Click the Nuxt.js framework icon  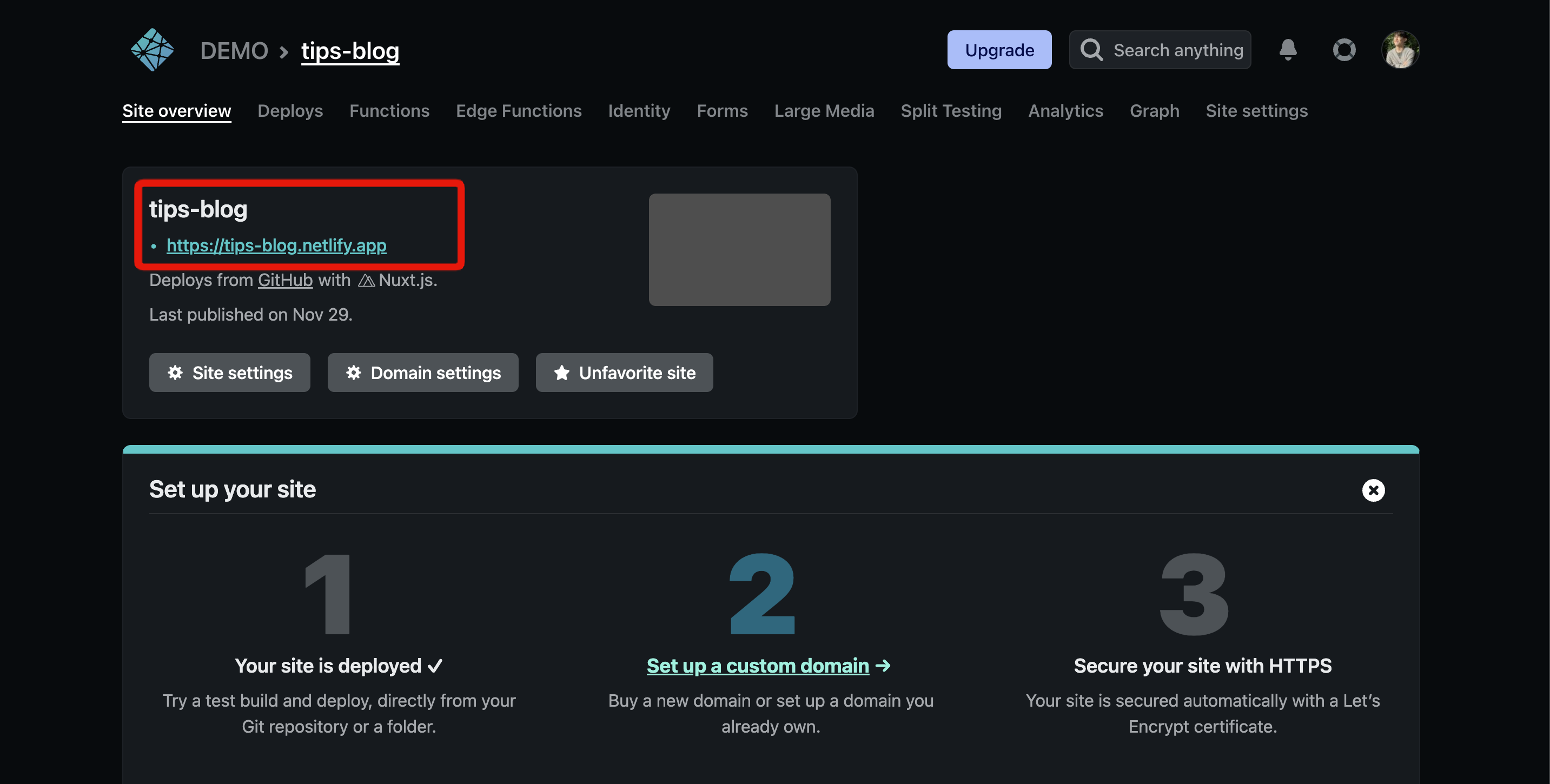[x=366, y=281]
